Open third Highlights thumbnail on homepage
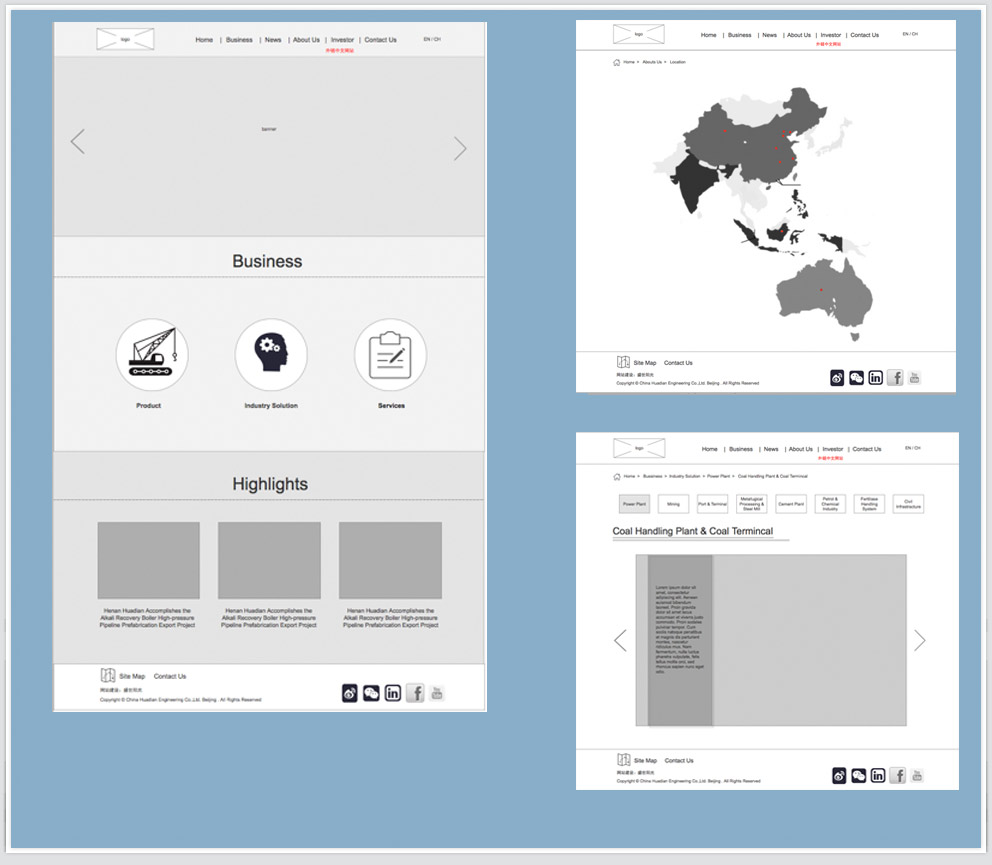The height and width of the screenshot is (865, 992). pos(390,560)
